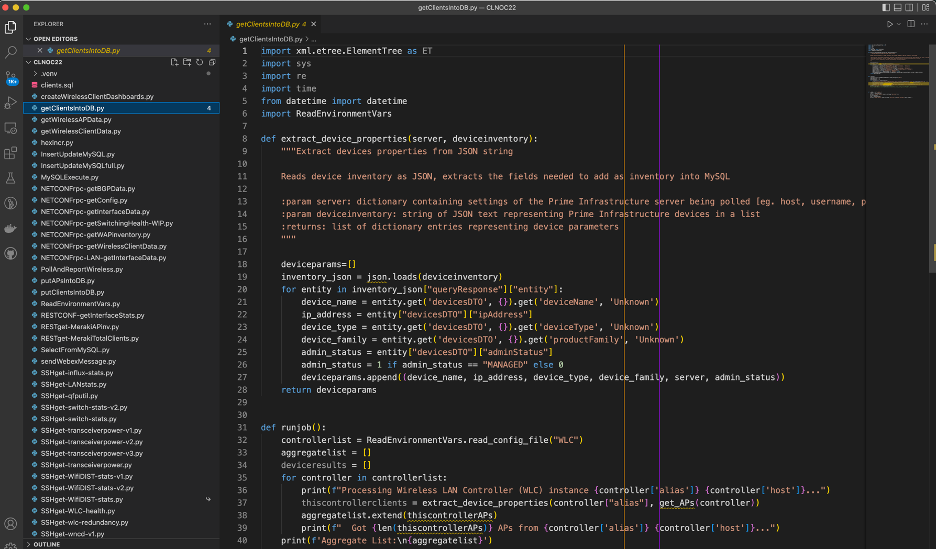Open clients.sql in explorer
This screenshot has width=936, height=550.
(57, 85)
